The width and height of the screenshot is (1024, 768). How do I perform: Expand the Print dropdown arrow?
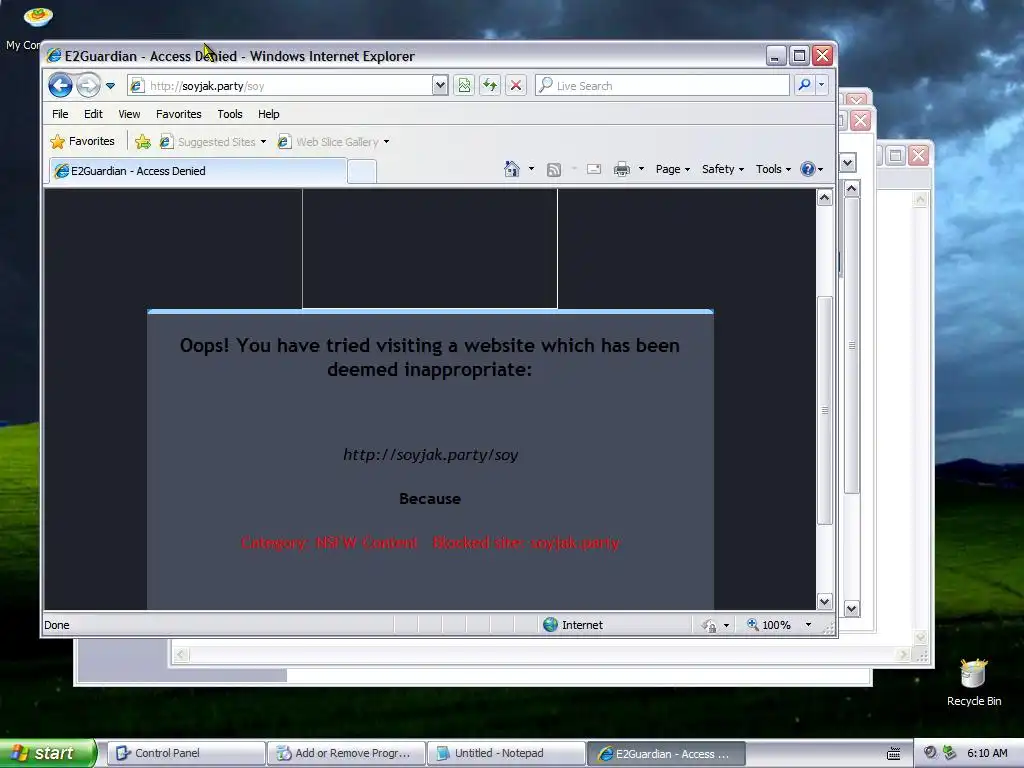click(x=641, y=169)
